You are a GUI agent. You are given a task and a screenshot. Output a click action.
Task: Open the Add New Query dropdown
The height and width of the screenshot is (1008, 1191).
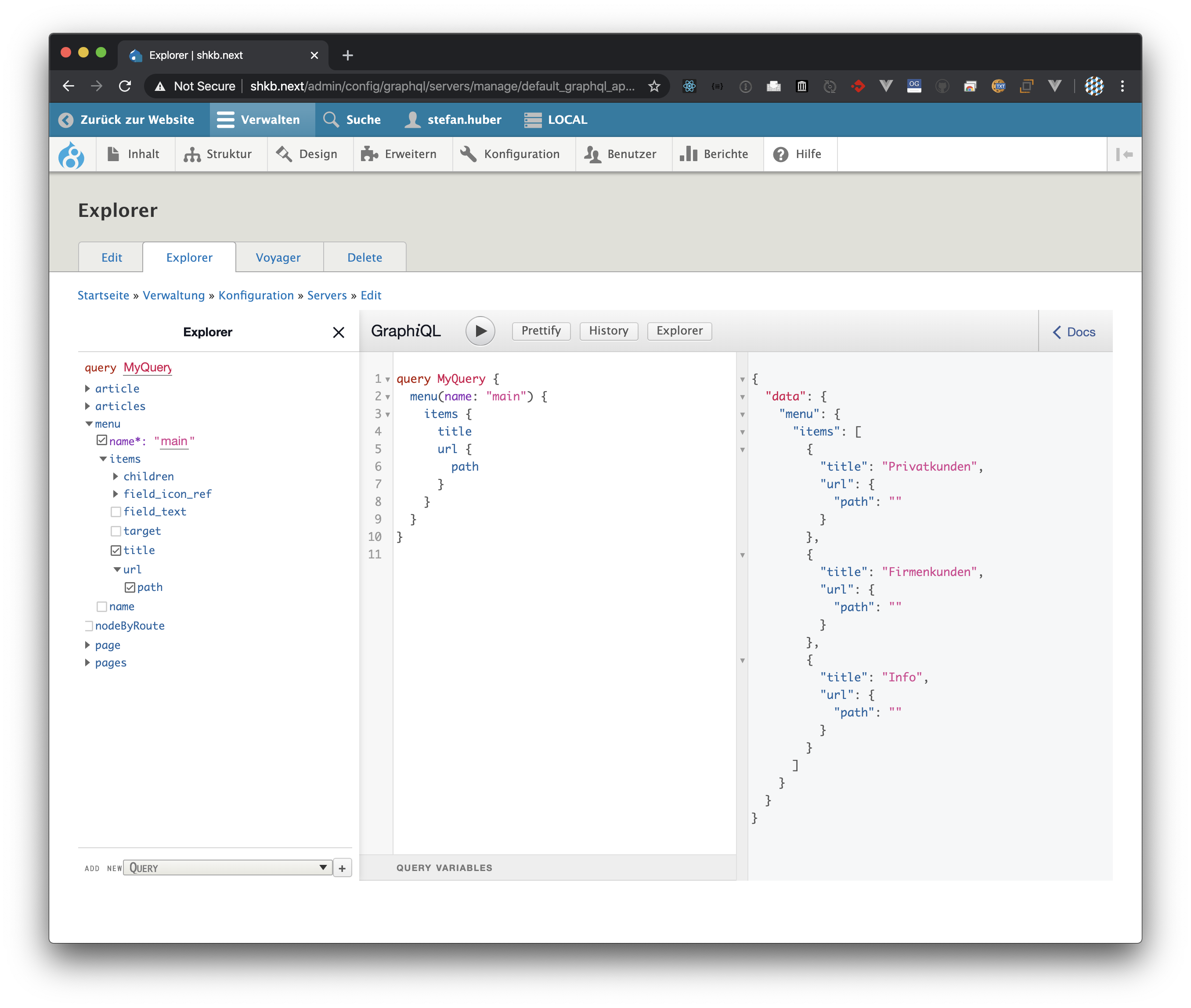coord(227,868)
